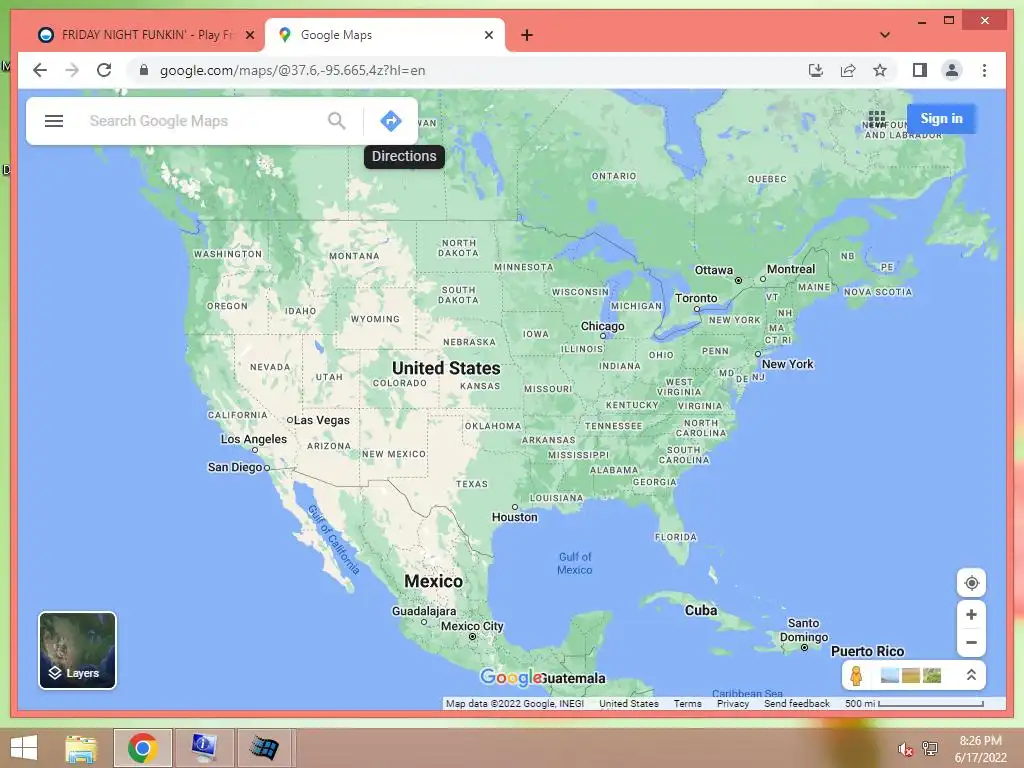Click the share page icon

coord(848,71)
